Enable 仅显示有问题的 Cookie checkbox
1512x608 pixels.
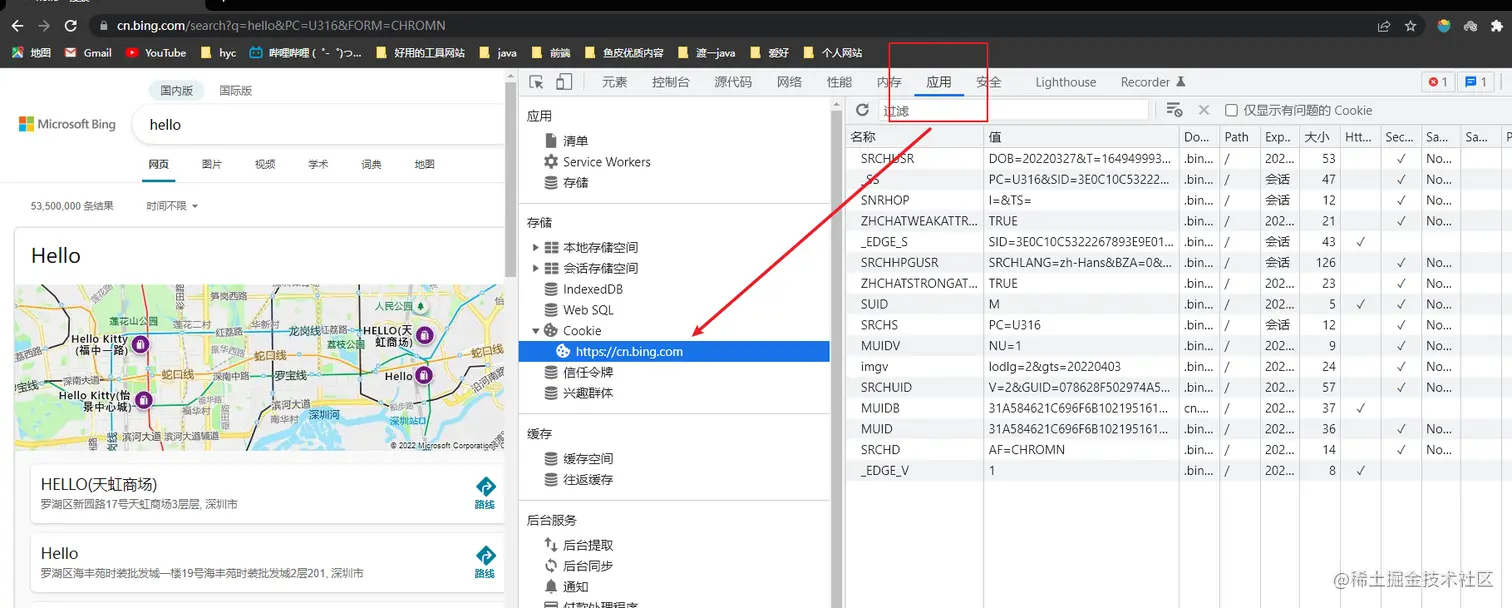pos(1232,110)
